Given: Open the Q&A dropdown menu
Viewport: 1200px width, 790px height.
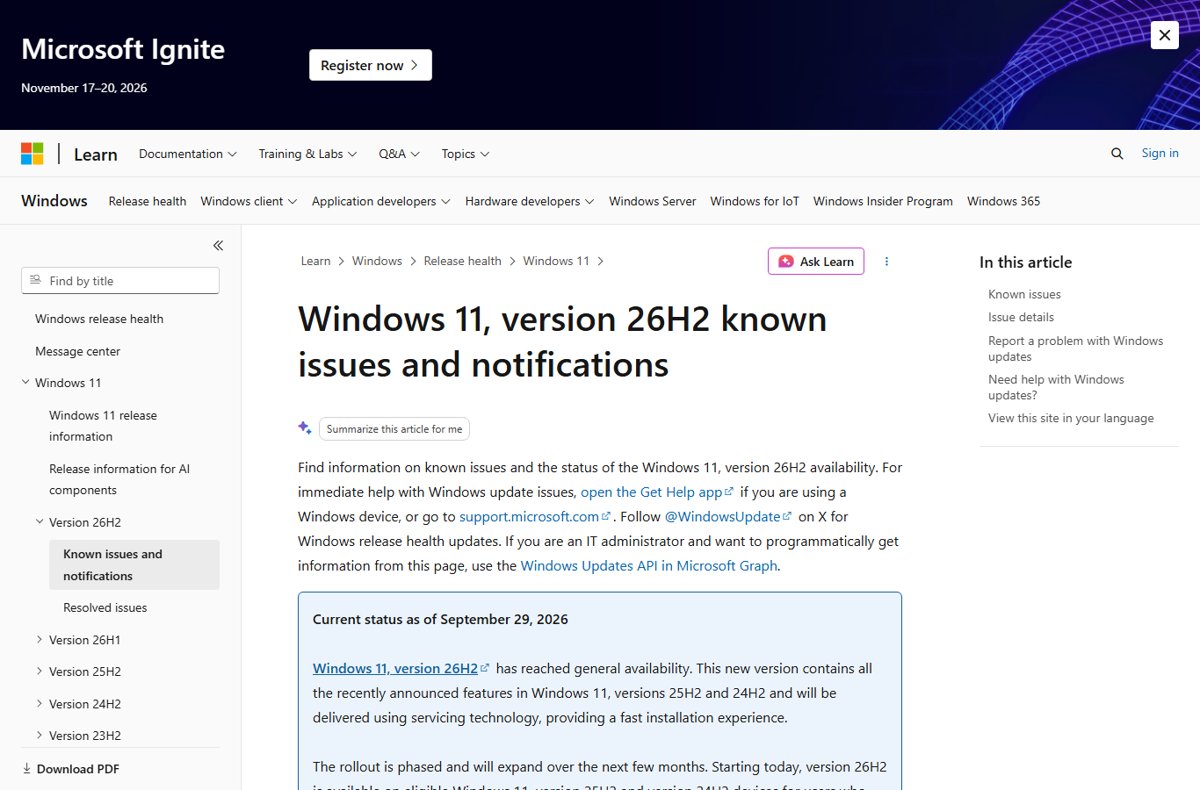Looking at the screenshot, I should pos(399,154).
